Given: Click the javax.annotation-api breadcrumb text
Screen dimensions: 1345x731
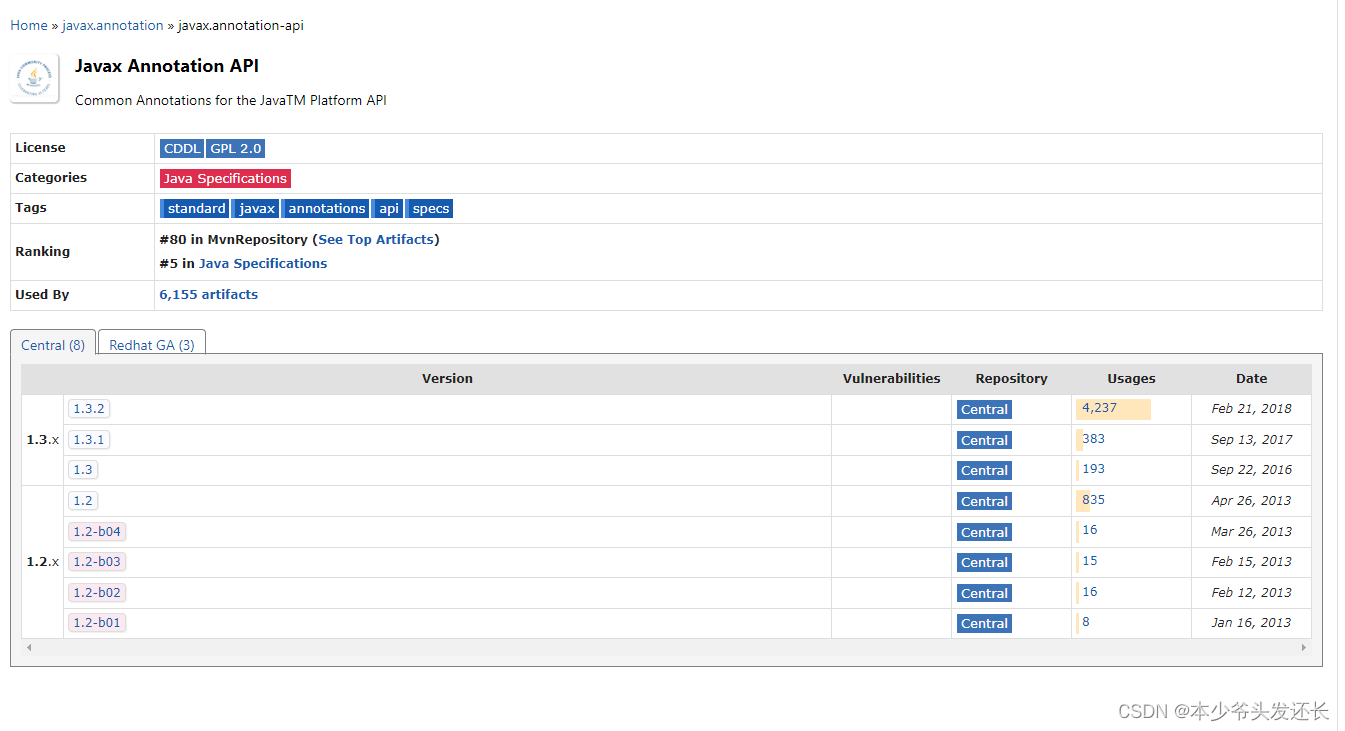Looking at the screenshot, I should 241,25.
